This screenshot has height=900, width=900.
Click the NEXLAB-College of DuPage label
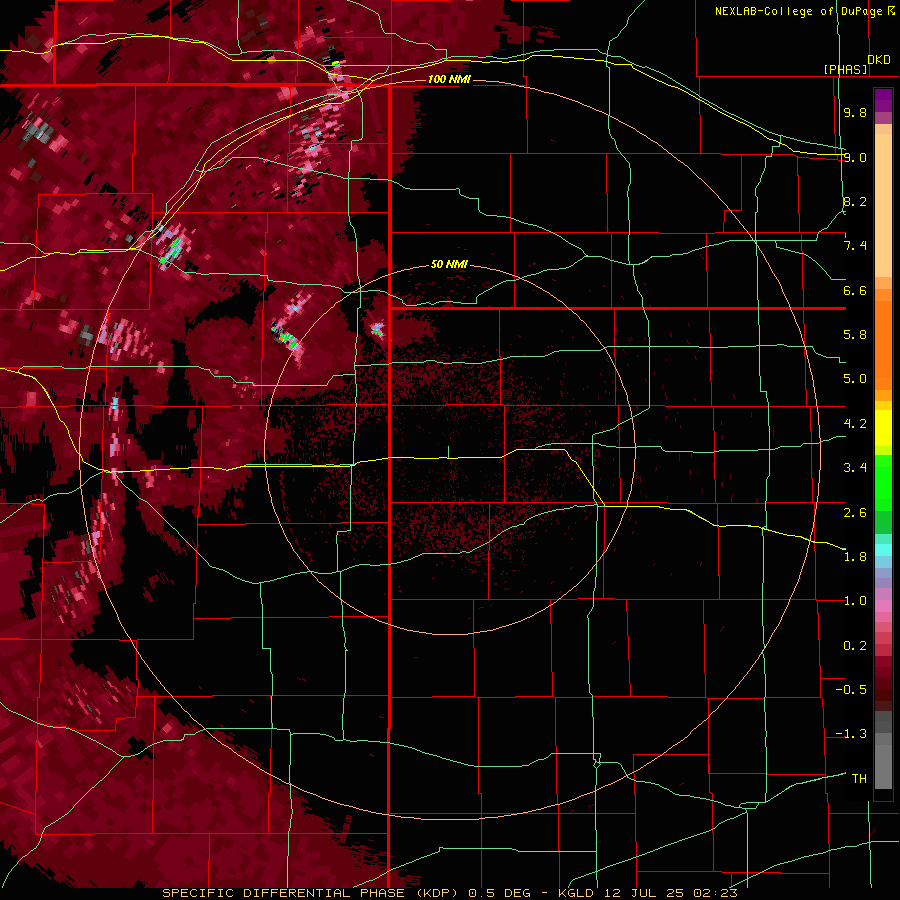click(798, 11)
